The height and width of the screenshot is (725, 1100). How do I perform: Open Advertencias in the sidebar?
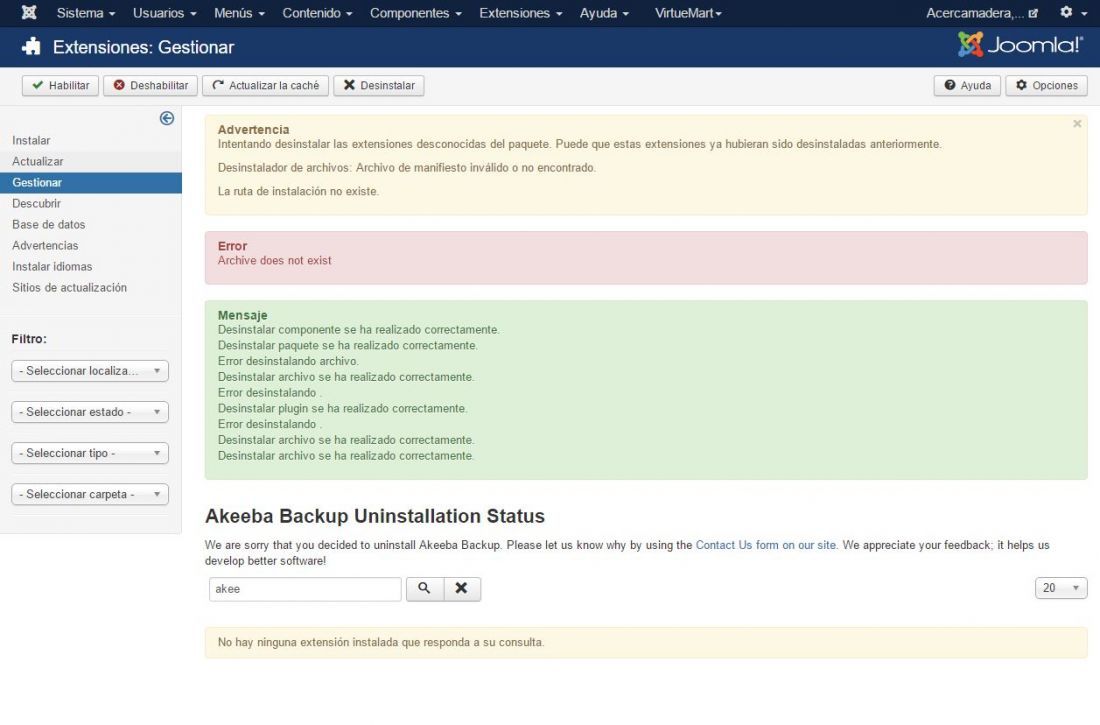point(45,246)
